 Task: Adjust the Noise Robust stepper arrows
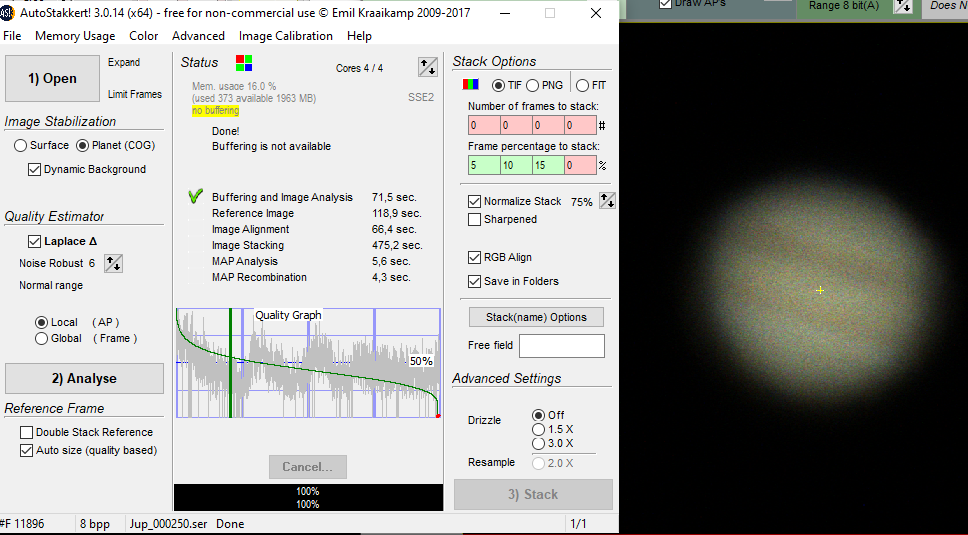tap(114, 263)
